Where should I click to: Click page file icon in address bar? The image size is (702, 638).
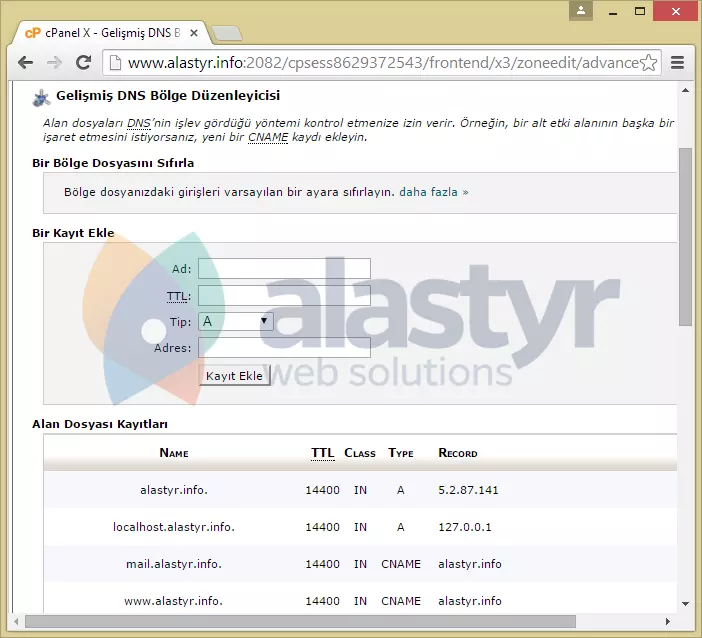tap(115, 63)
